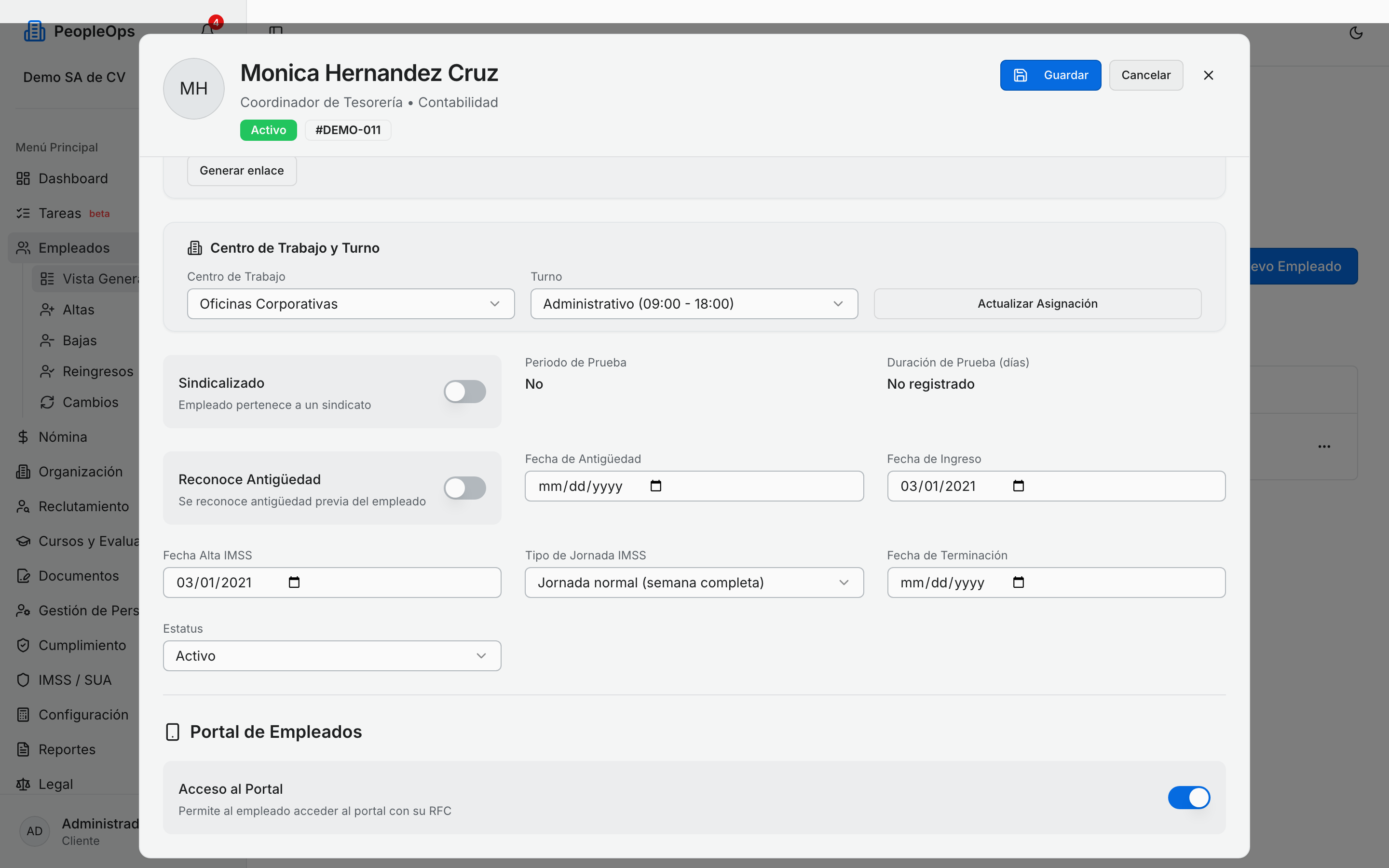Click the Legal scales icon
The height and width of the screenshot is (868, 1389).
[x=23, y=784]
